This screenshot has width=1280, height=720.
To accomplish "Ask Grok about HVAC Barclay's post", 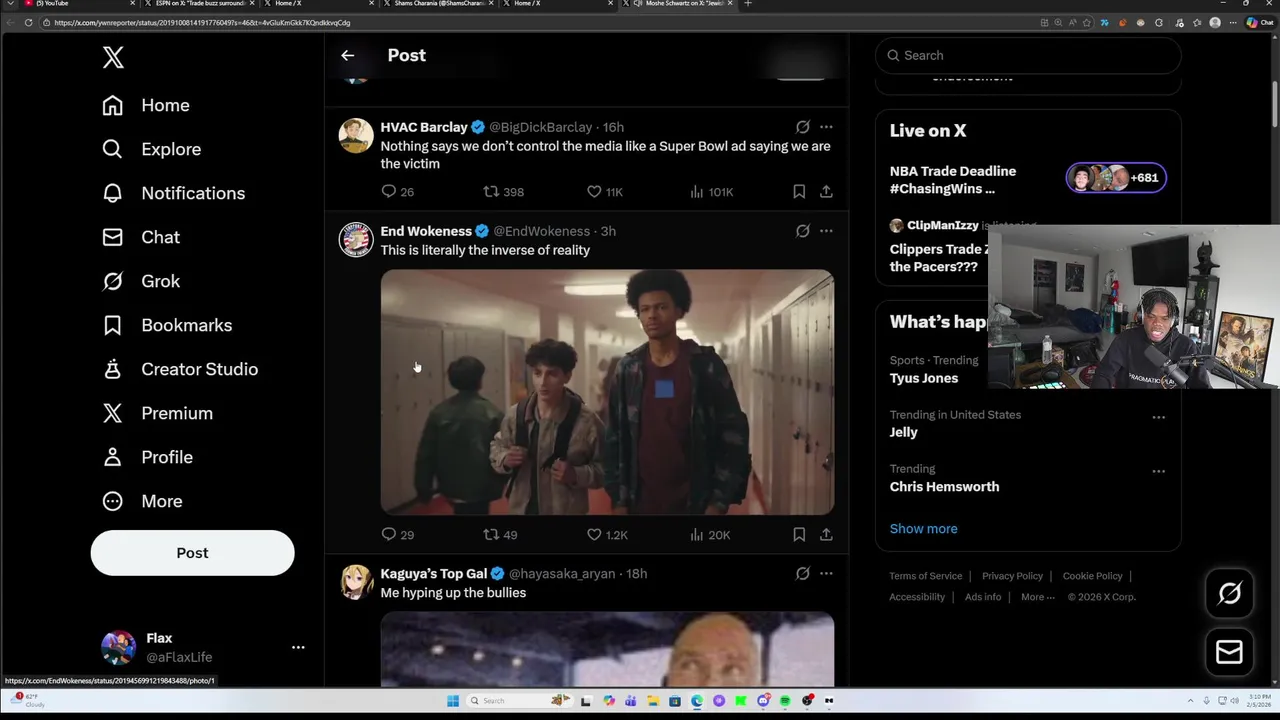I will coord(802,127).
